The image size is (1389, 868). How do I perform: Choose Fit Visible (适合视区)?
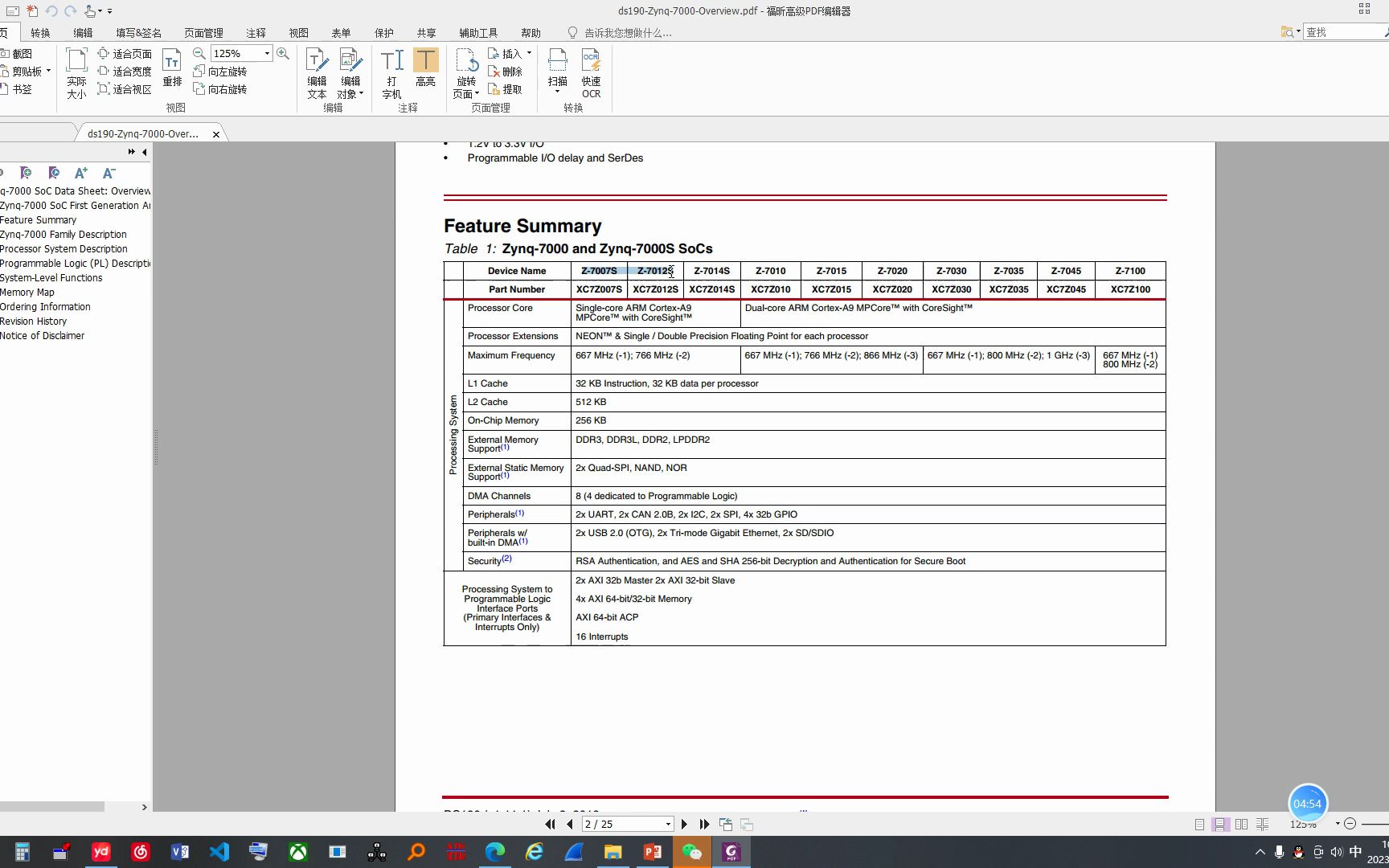click(x=125, y=88)
